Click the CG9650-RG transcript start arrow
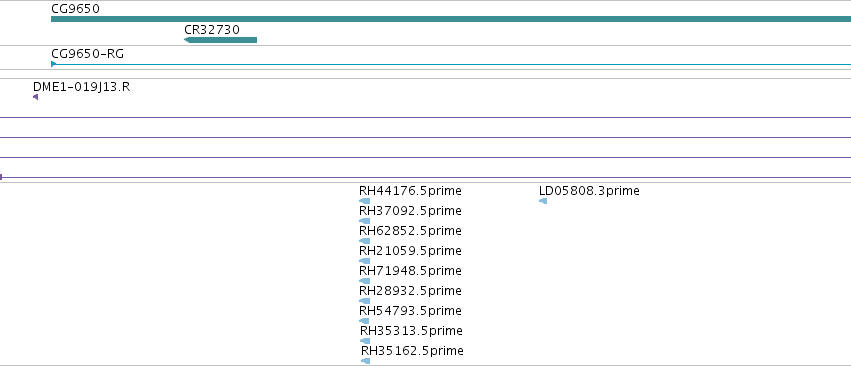 [54, 64]
